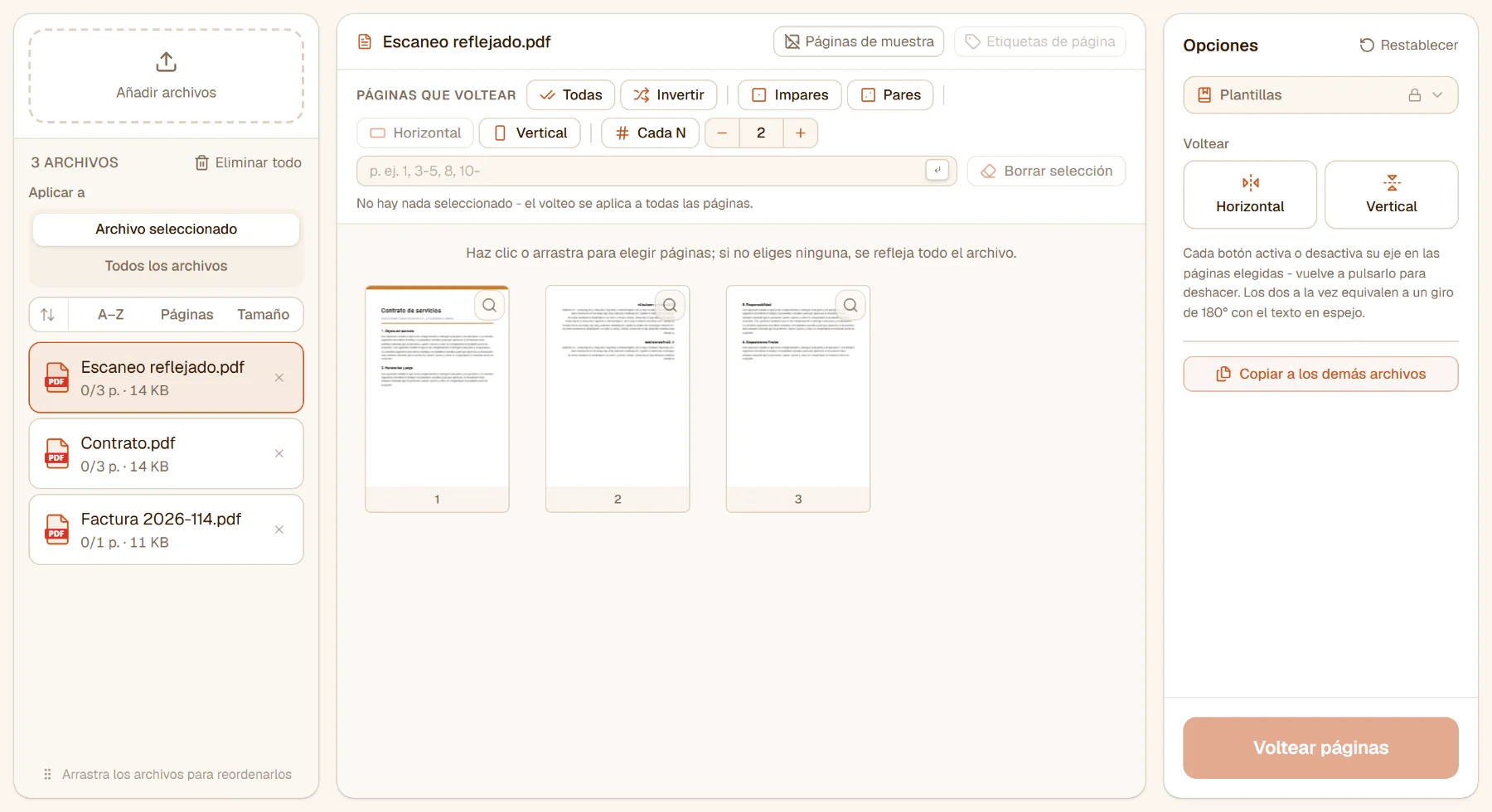Decrease Cada N value with minus
The height and width of the screenshot is (812, 1492).
click(722, 133)
